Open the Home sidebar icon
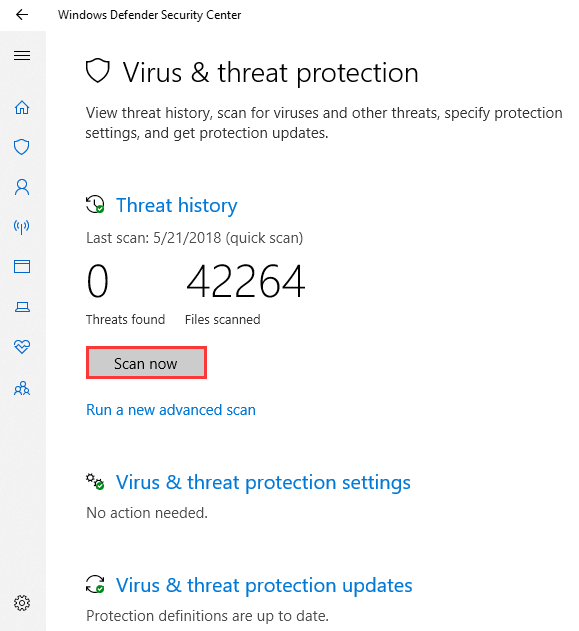Viewport: 579px width, 631px height. click(x=22, y=107)
